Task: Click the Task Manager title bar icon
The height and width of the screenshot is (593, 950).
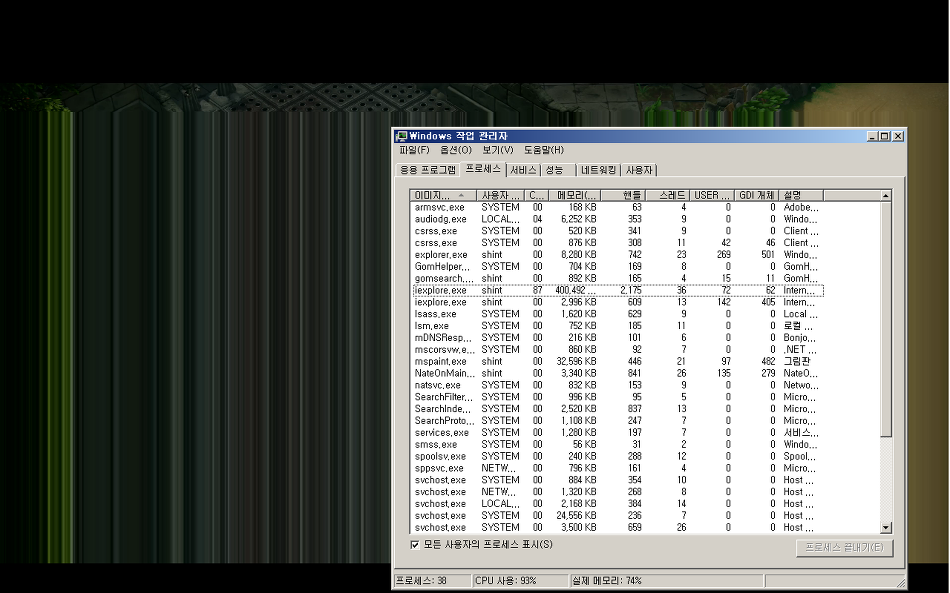Action: [x=401, y=136]
